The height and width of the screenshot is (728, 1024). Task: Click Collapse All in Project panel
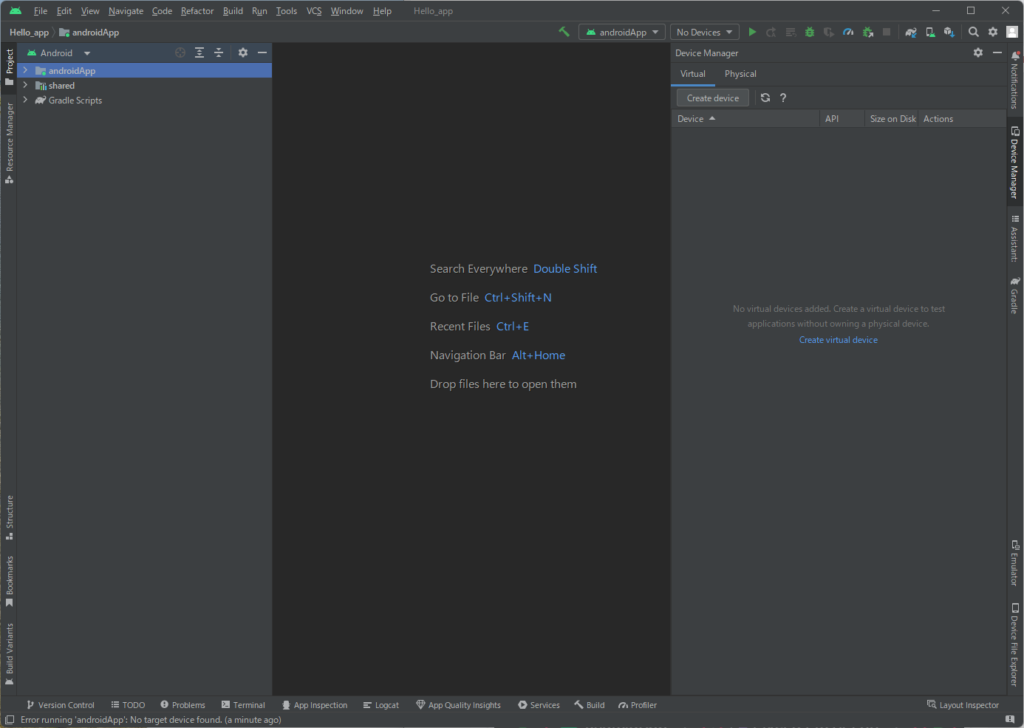point(218,53)
